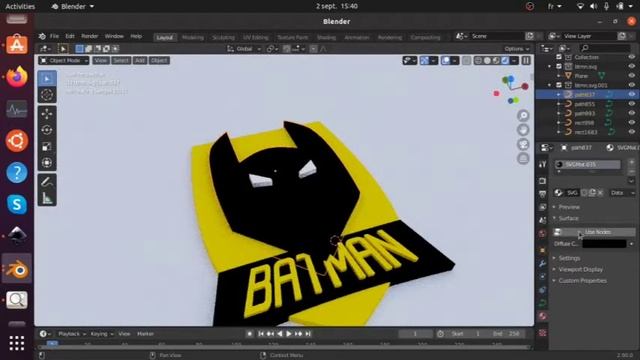
Task: Open the Object Mode dropdown
Action: coord(64,60)
